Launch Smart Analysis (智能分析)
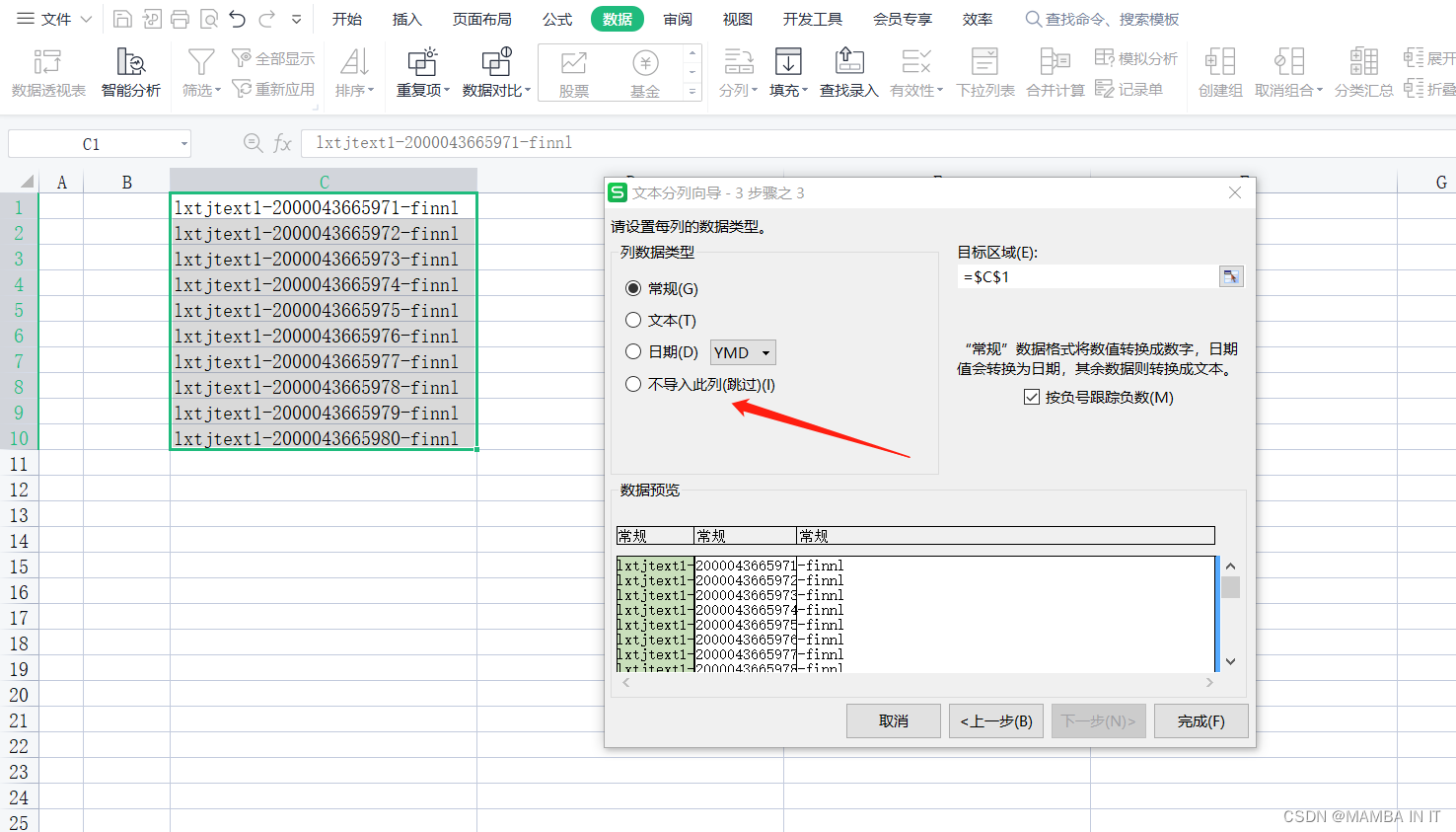 point(130,73)
